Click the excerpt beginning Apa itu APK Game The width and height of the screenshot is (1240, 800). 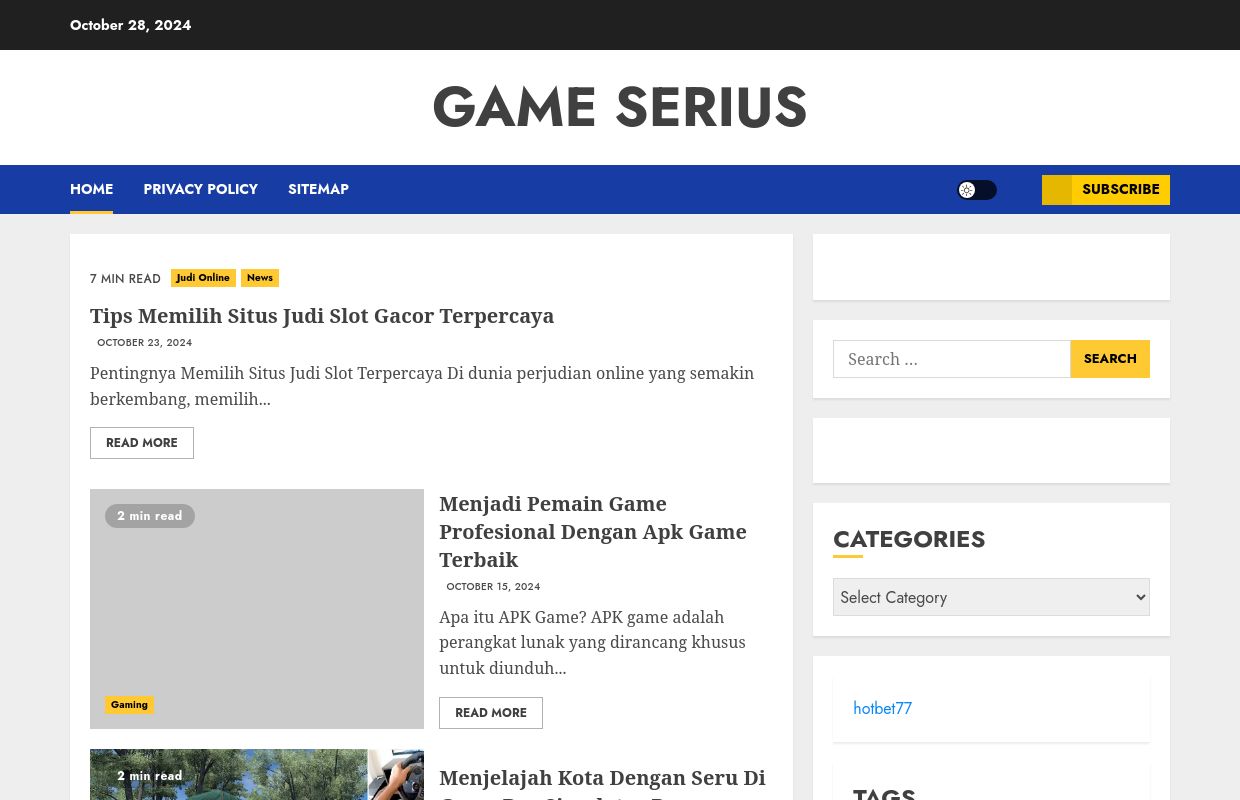pos(592,643)
